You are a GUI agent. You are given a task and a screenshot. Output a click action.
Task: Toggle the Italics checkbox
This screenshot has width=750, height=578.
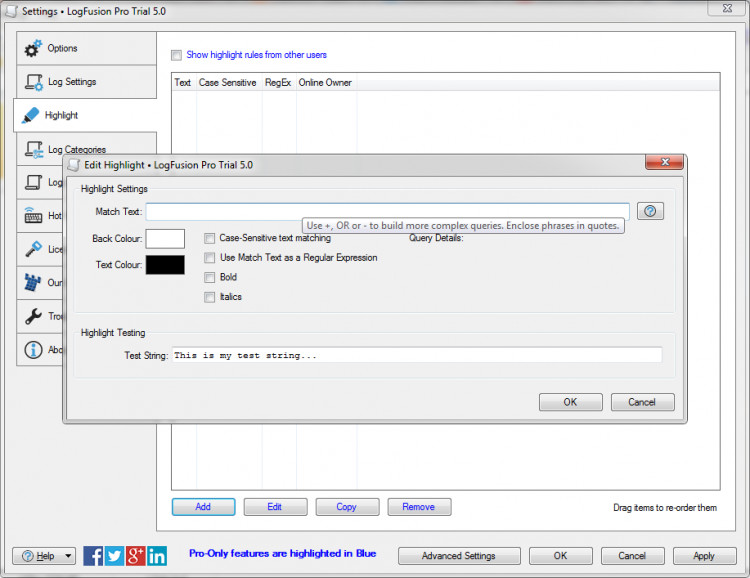[210, 297]
